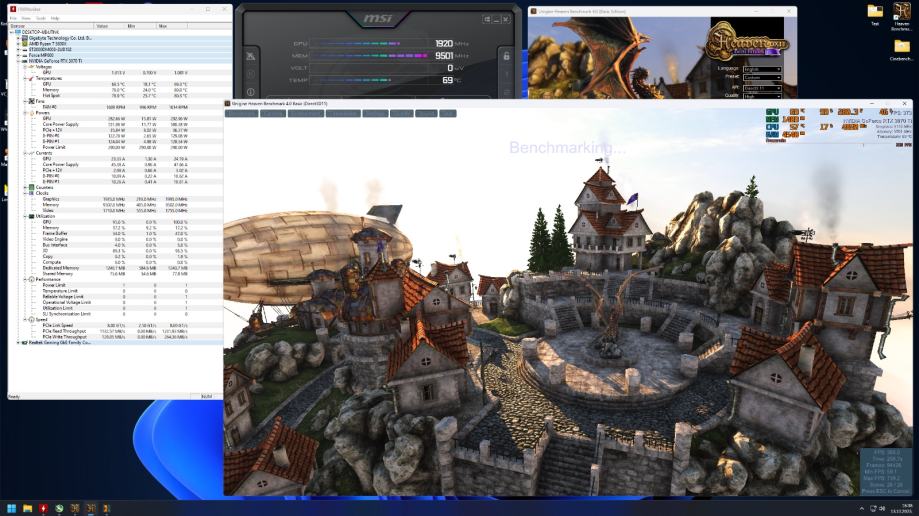Click the Value column header in HWMonitor
919x516 pixels.
109,26
